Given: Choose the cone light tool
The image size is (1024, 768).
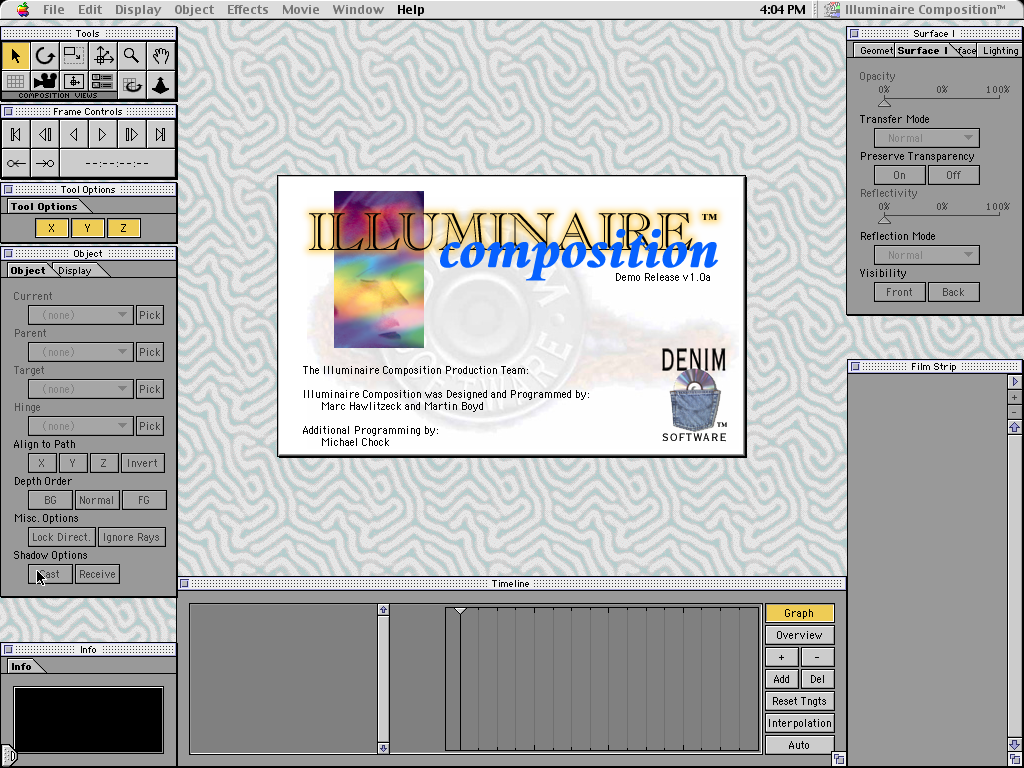Looking at the screenshot, I should pos(161,85).
